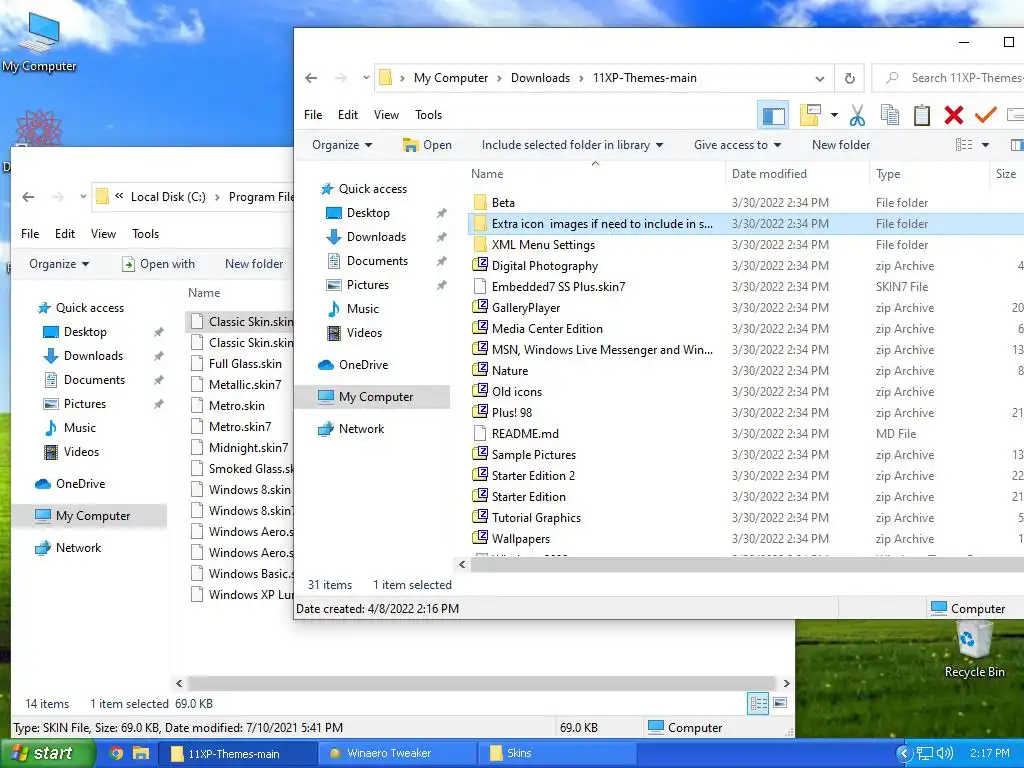Click horizontal scrollbar left arrow in front window
Viewport: 1024px width, 768px height.
pos(462,564)
